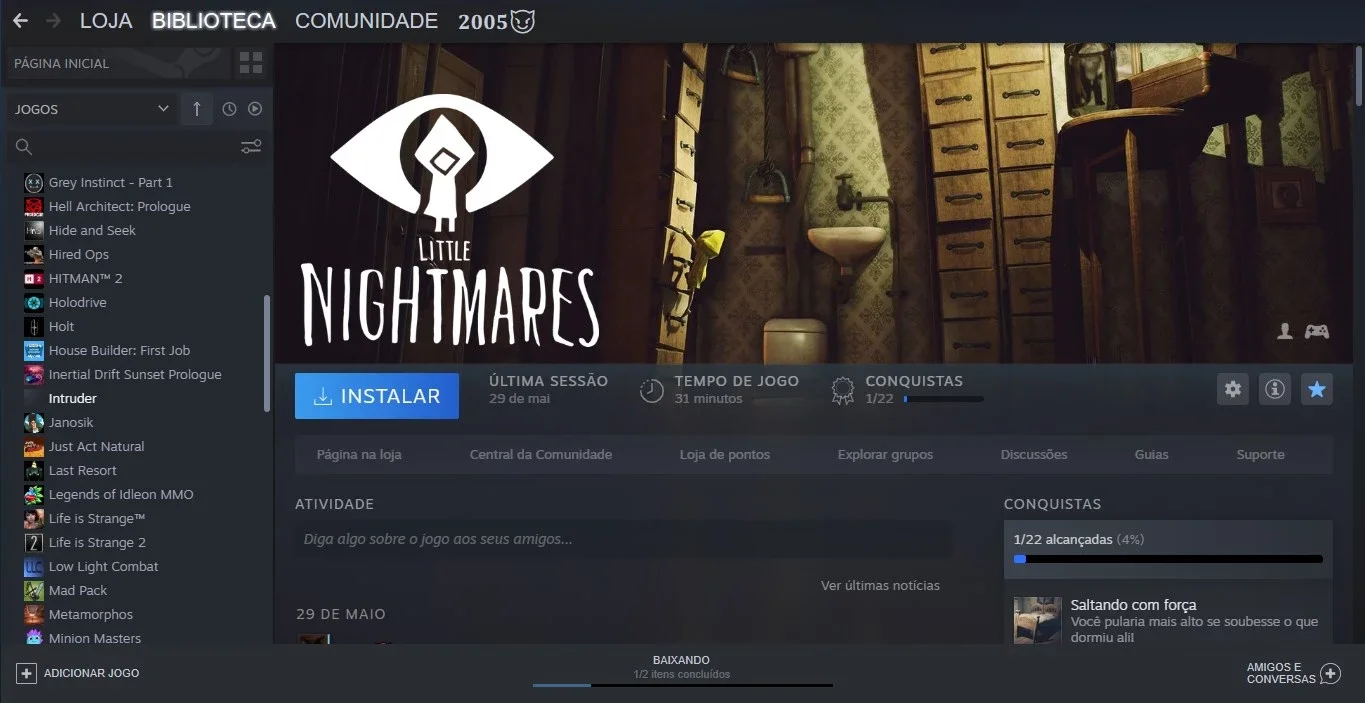
Task: Select Hired Ops in list
Action: [79, 254]
